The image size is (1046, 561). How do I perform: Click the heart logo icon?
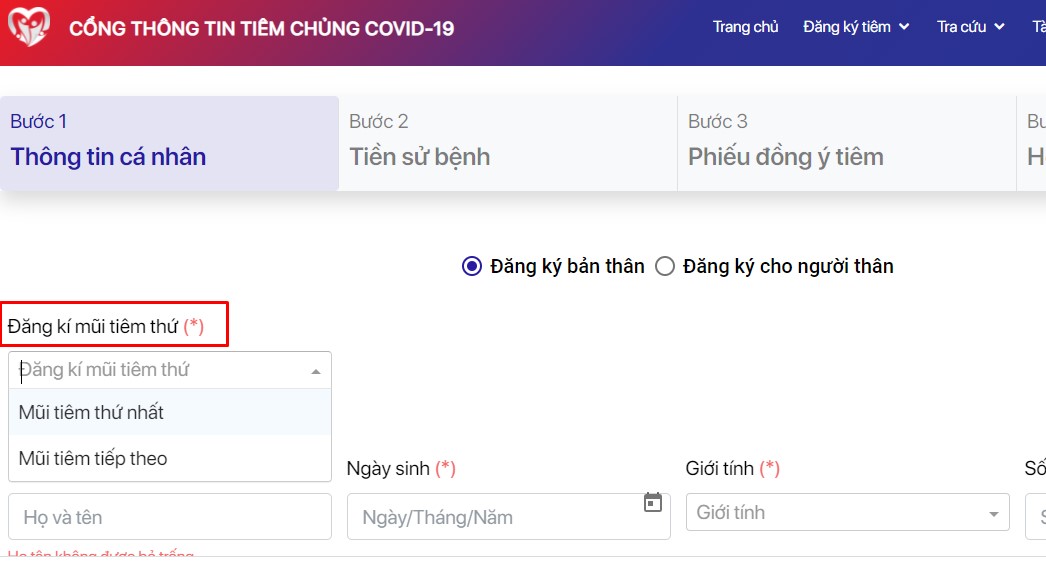click(x=28, y=28)
